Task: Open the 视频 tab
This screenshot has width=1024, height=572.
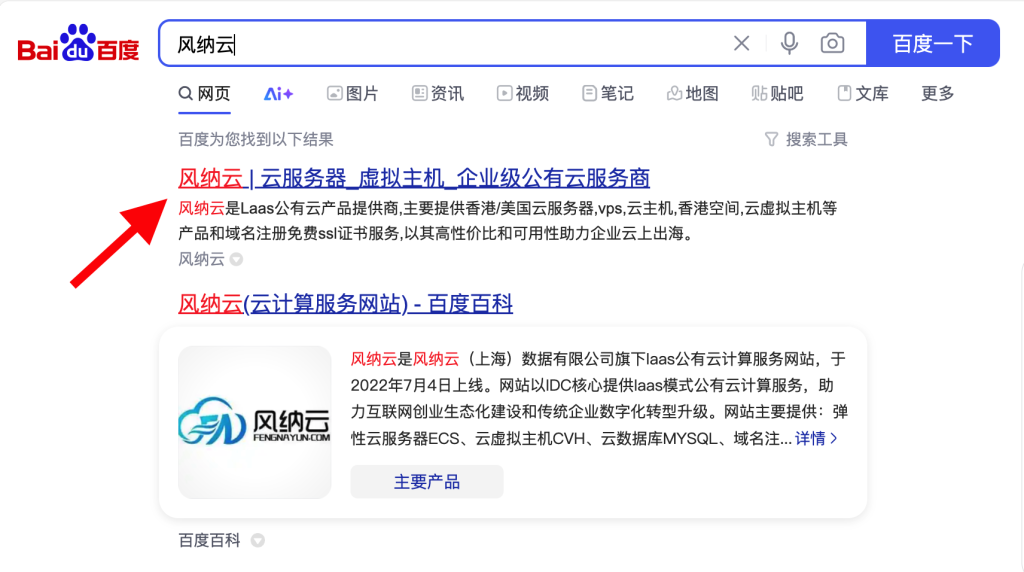Action: (523, 94)
